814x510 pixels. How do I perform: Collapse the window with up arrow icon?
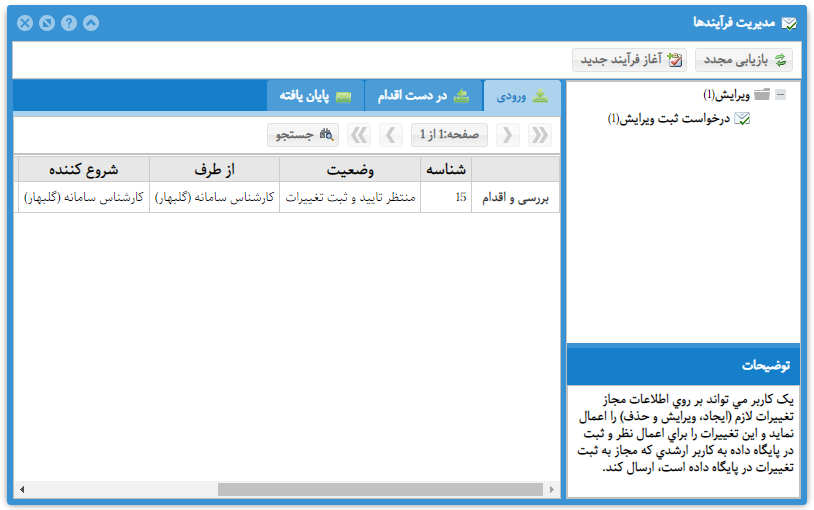pos(91,23)
